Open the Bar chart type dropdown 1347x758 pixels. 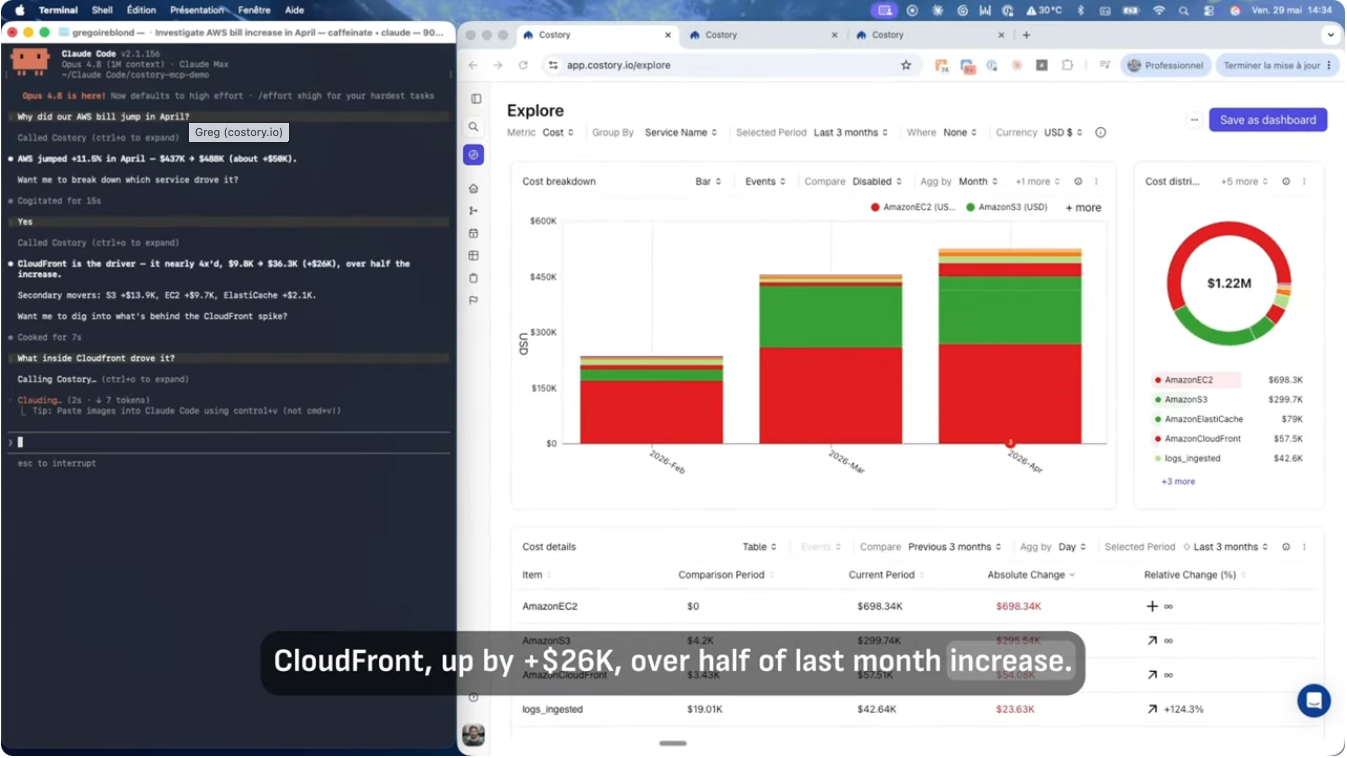708,182
